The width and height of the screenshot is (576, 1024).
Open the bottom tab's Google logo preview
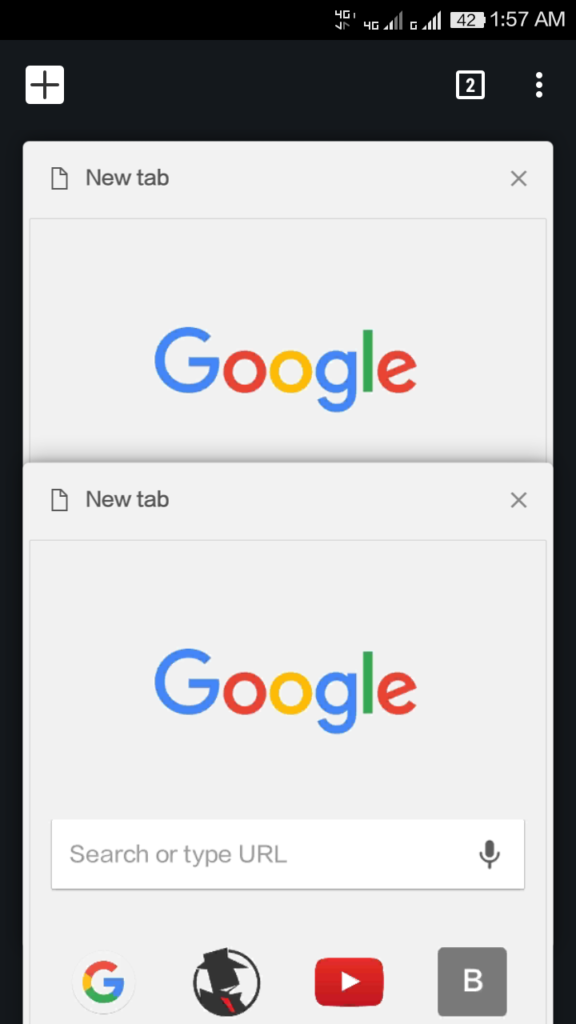point(285,691)
